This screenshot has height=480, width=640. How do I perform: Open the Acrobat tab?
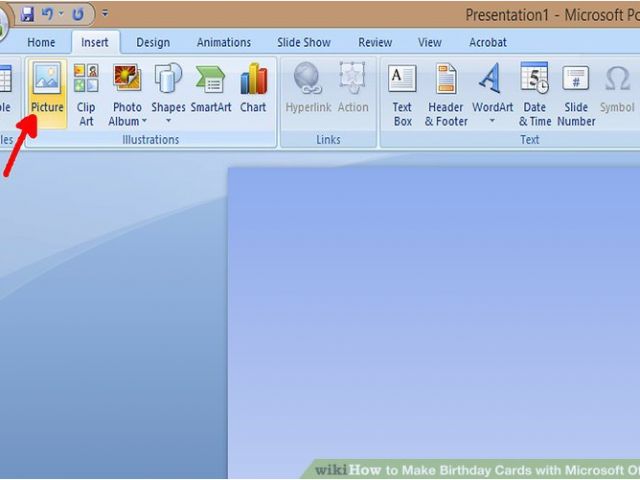pyautogui.click(x=488, y=42)
